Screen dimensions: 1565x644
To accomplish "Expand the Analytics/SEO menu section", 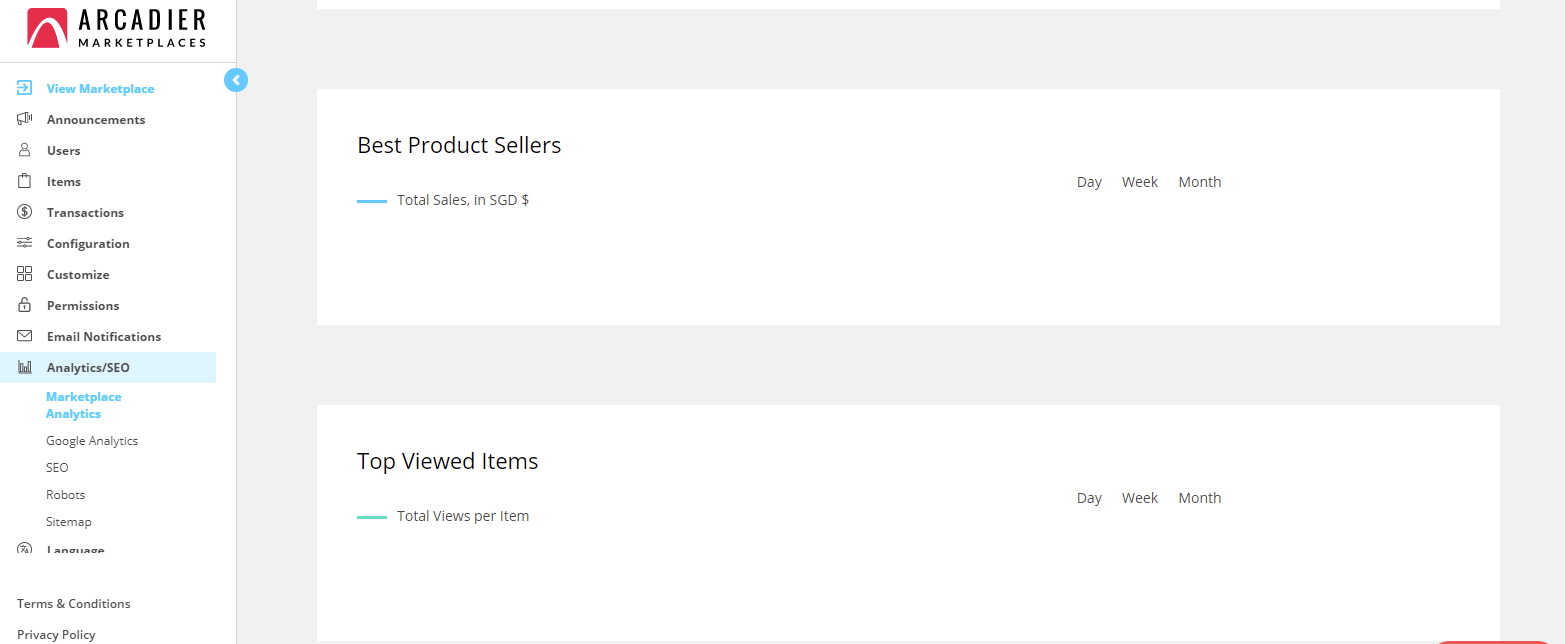I will [88, 368].
